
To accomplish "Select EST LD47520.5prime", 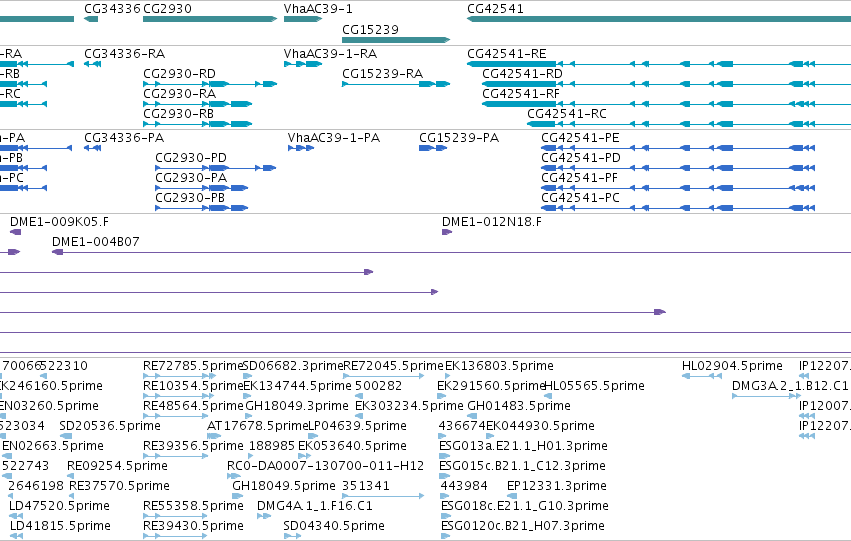I will [x=60, y=506].
